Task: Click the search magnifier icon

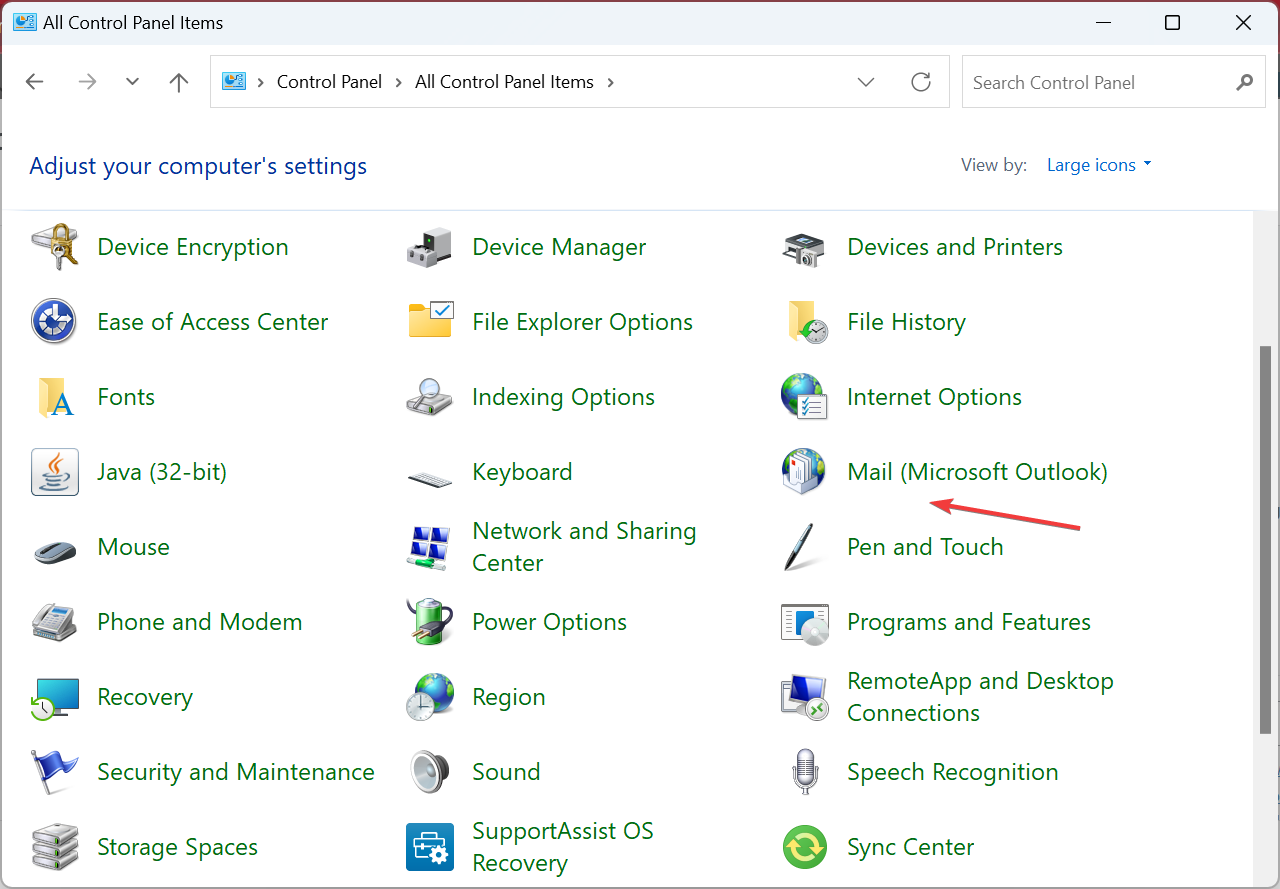Action: [x=1244, y=82]
